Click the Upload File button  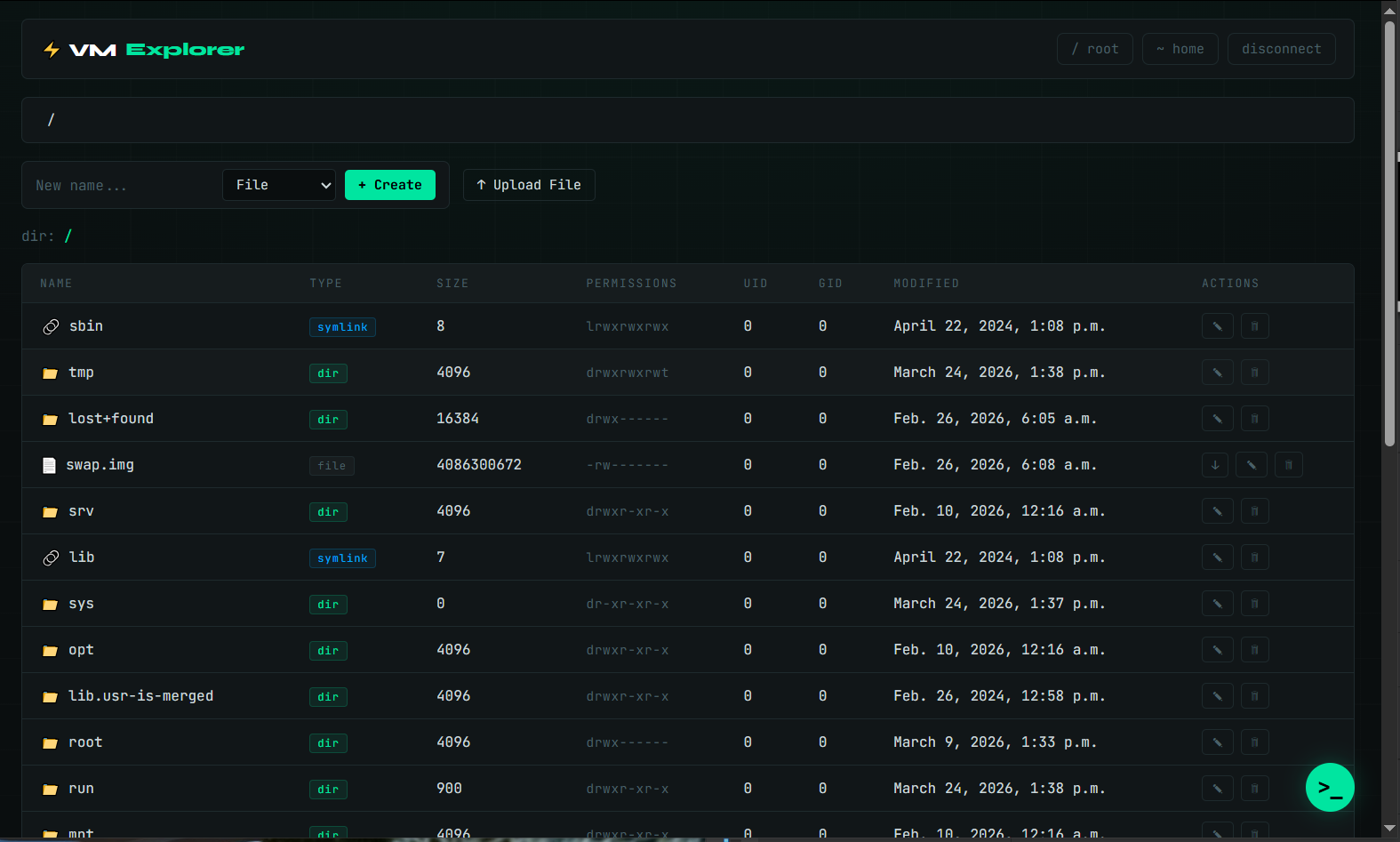point(529,185)
